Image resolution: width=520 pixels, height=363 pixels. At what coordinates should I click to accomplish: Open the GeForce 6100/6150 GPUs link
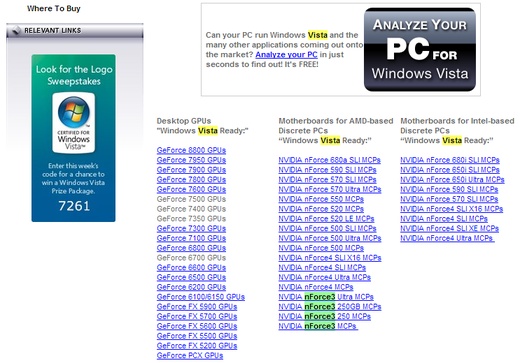(201, 297)
